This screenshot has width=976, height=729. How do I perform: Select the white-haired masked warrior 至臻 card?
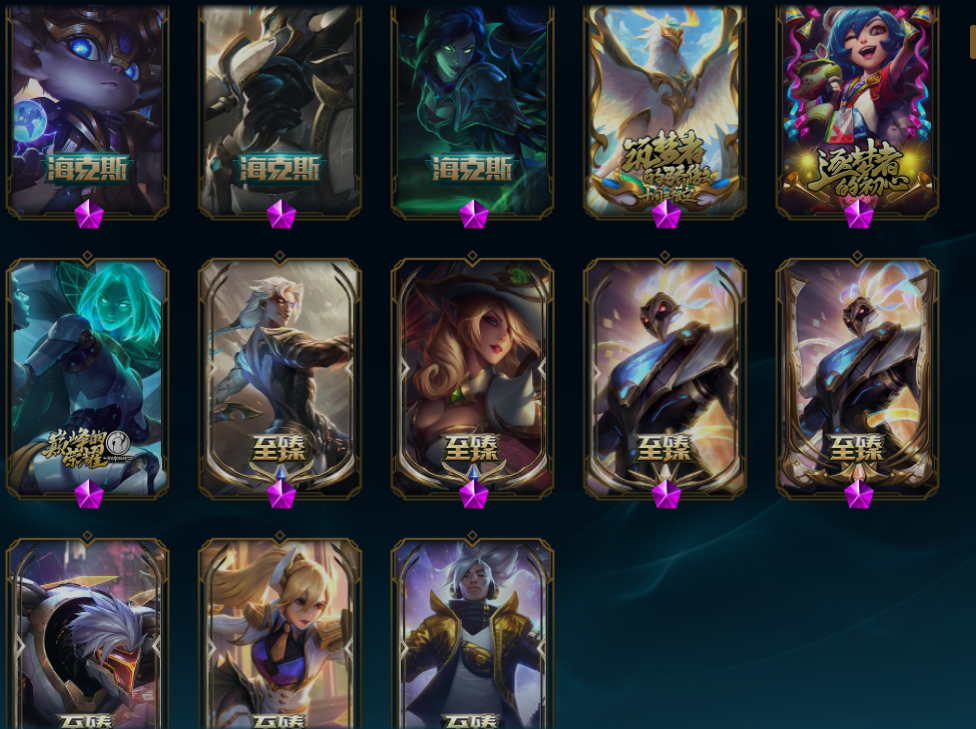tap(87, 633)
